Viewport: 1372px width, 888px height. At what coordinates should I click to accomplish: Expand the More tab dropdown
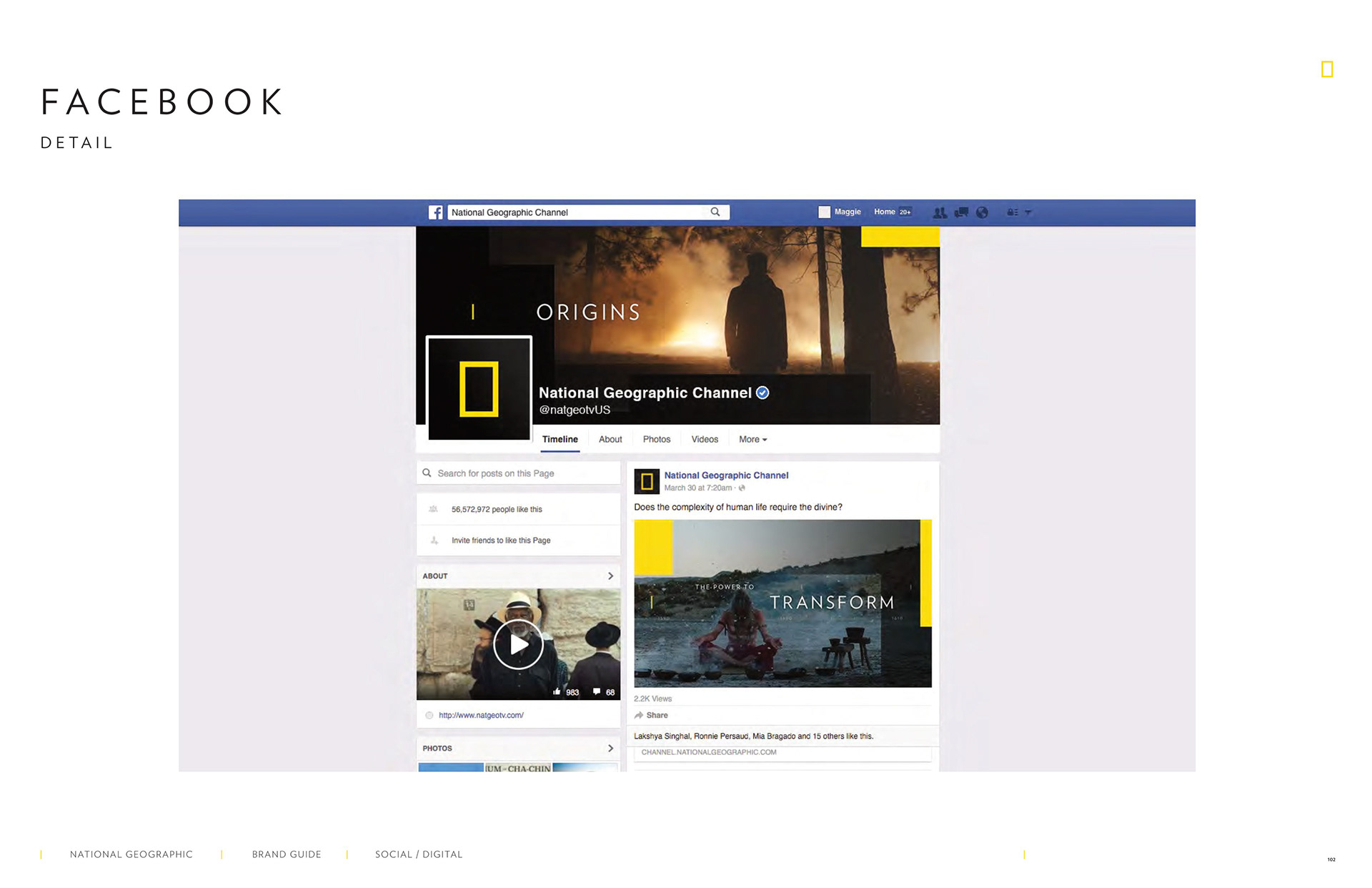coord(752,439)
